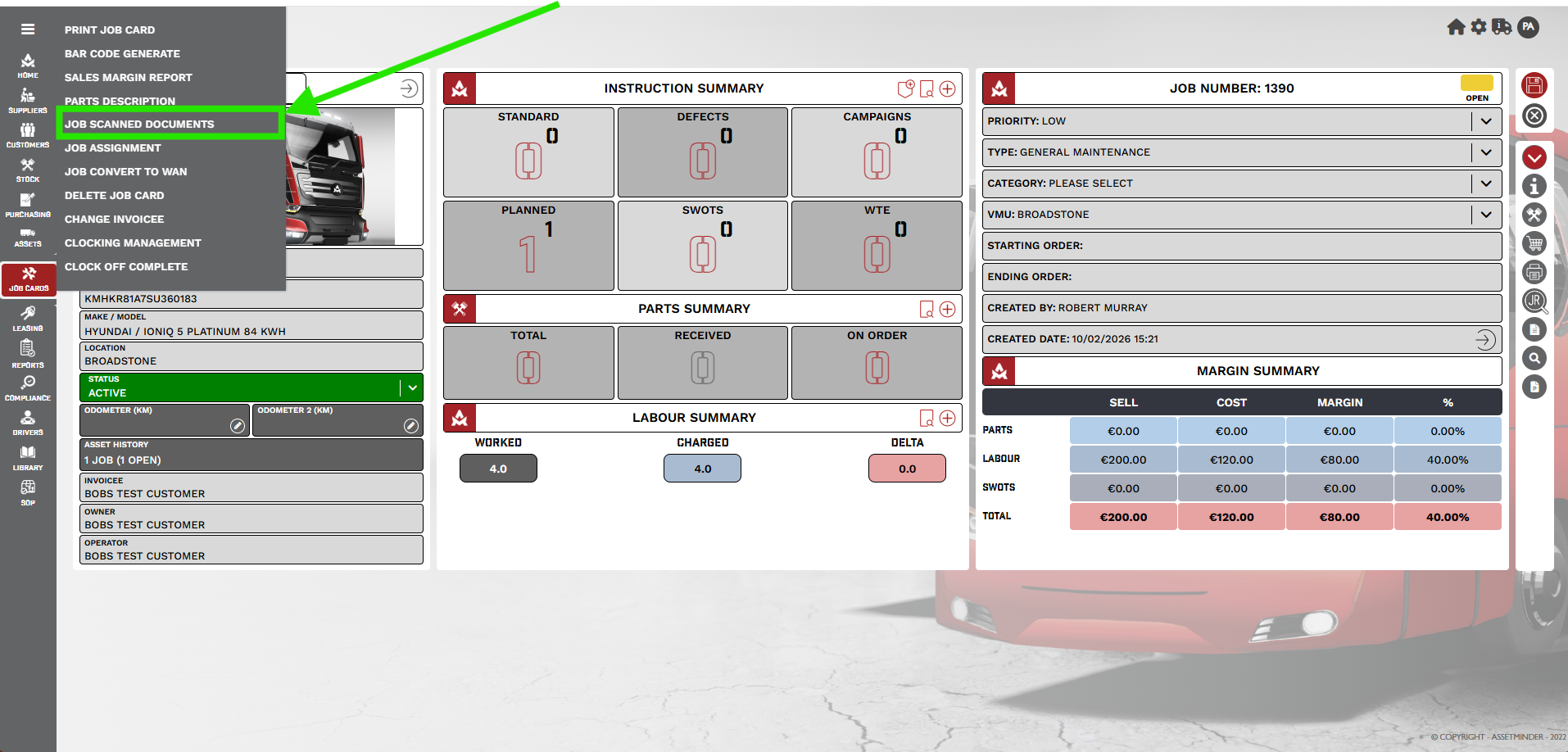Click the JR magnifier search icon
1568x752 pixels.
click(1534, 301)
